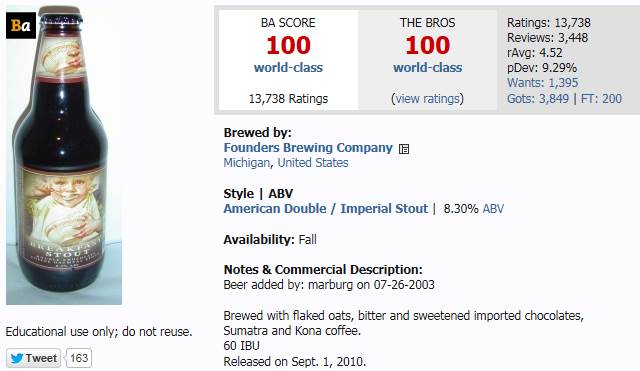Click the Gots: 3,849 link
640x371 pixels.
[538, 99]
